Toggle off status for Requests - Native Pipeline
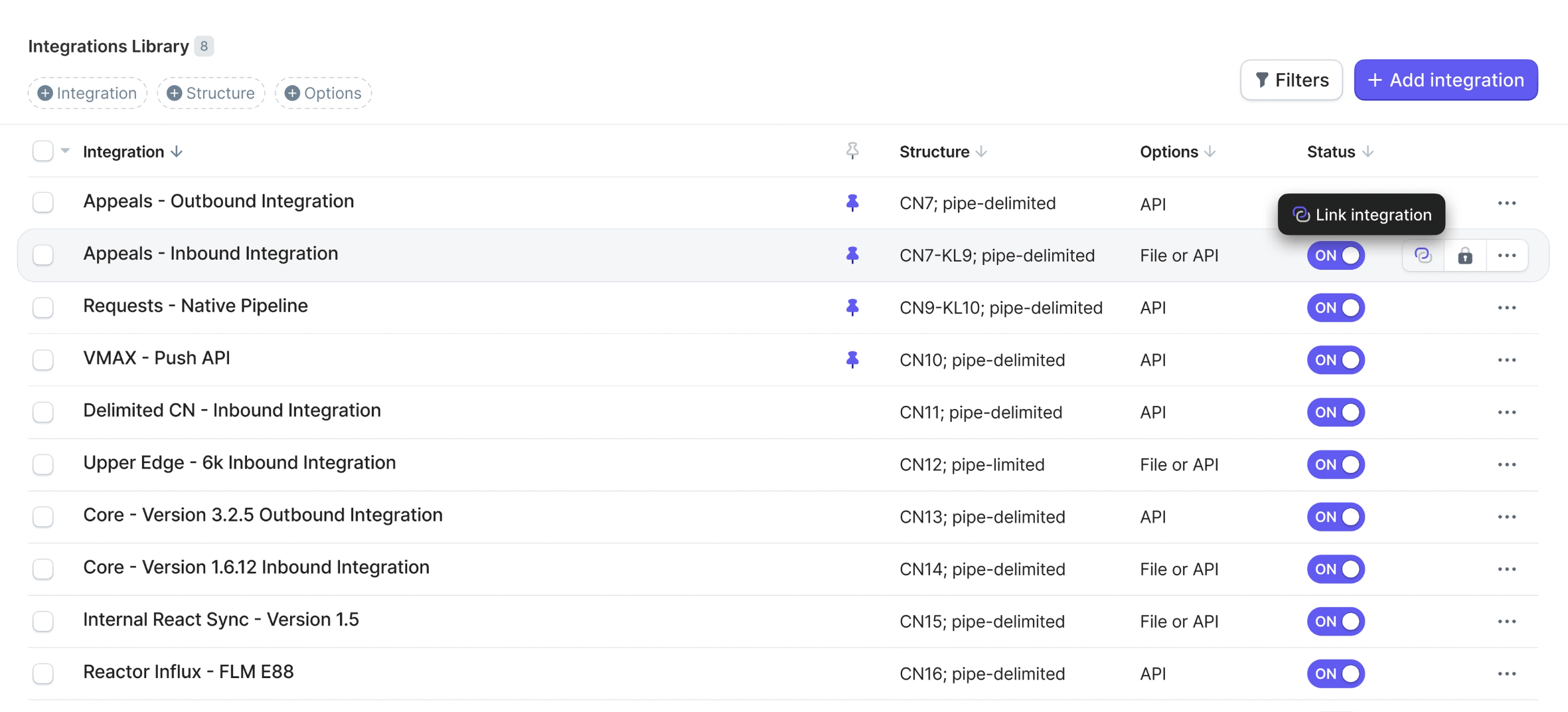This screenshot has width=1568, height=712. point(1335,308)
